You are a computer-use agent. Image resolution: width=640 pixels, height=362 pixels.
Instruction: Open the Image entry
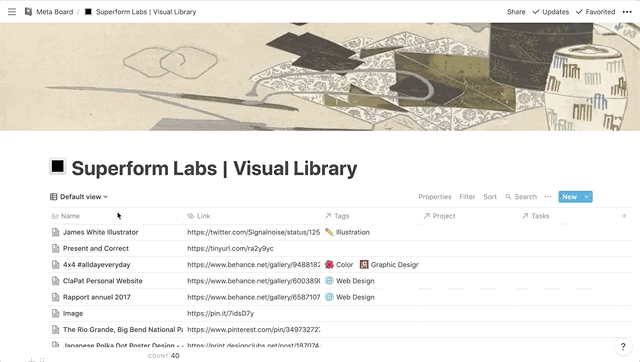tap(73, 313)
